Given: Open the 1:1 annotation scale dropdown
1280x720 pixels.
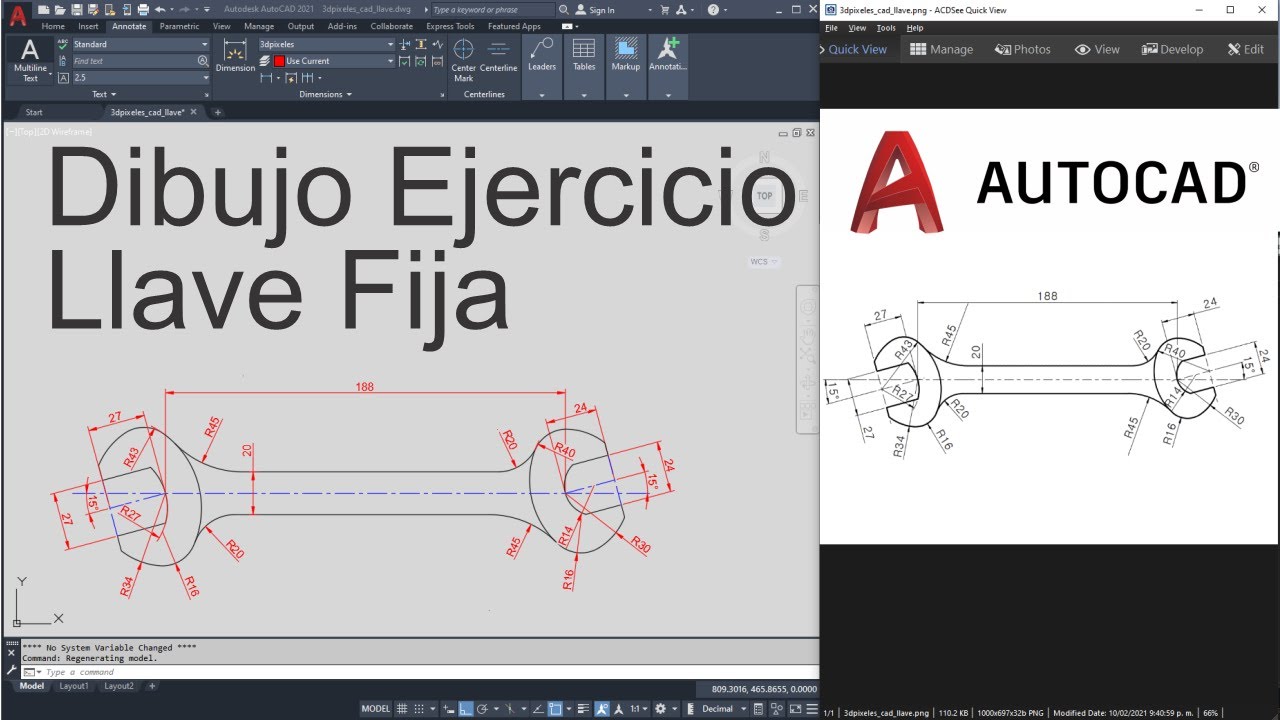Looking at the screenshot, I should [638, 709].
